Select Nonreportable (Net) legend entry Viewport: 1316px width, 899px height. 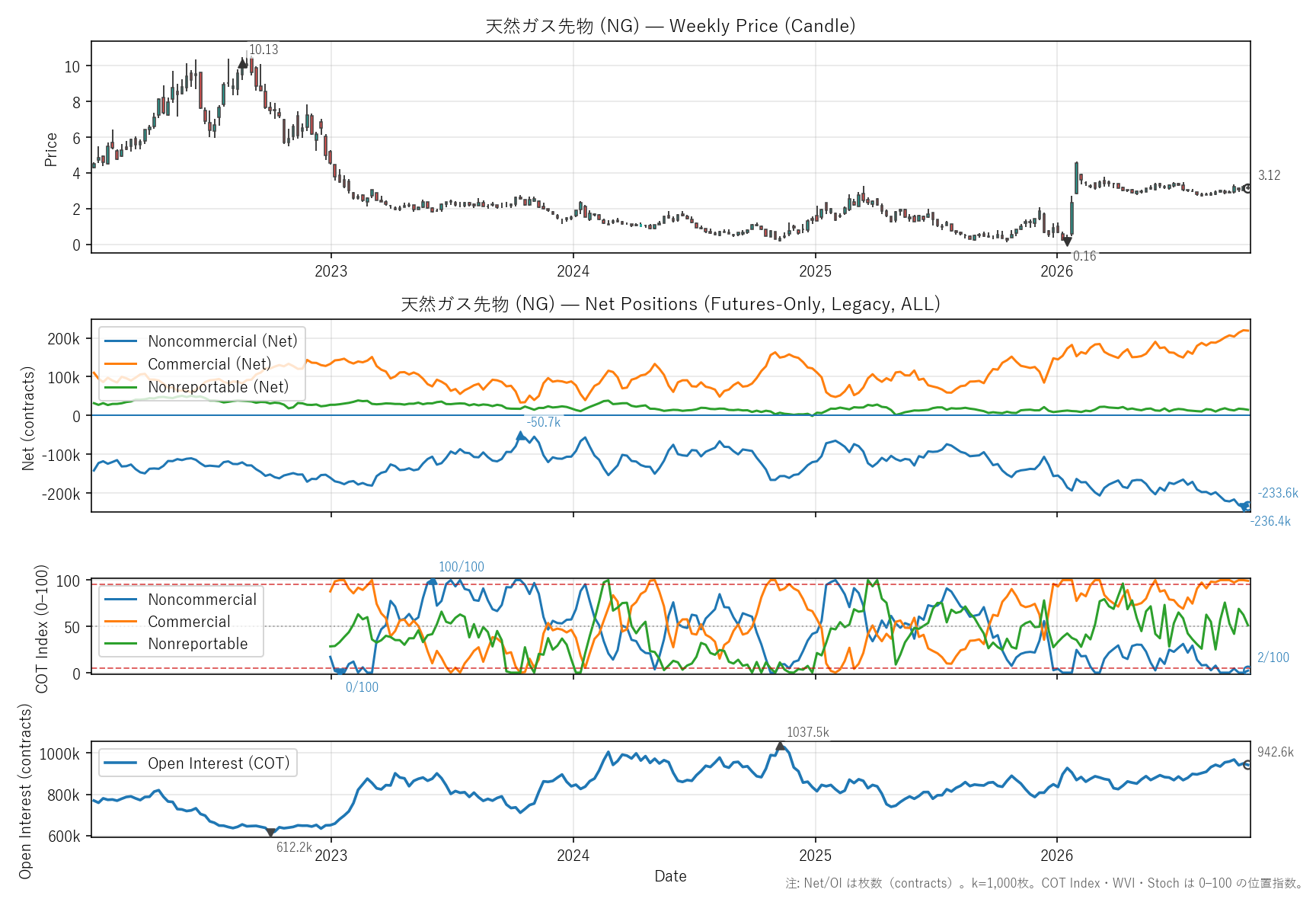pos(196,387)
